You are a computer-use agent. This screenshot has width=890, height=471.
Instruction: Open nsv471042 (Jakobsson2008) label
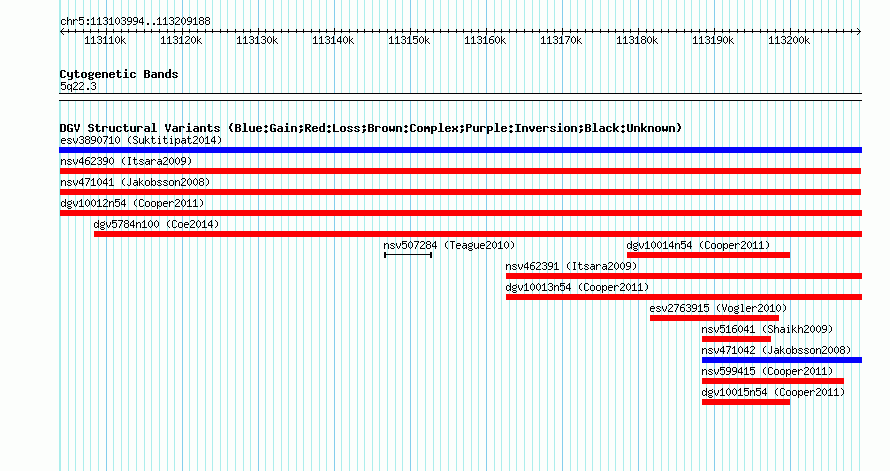tap(776, 350)
